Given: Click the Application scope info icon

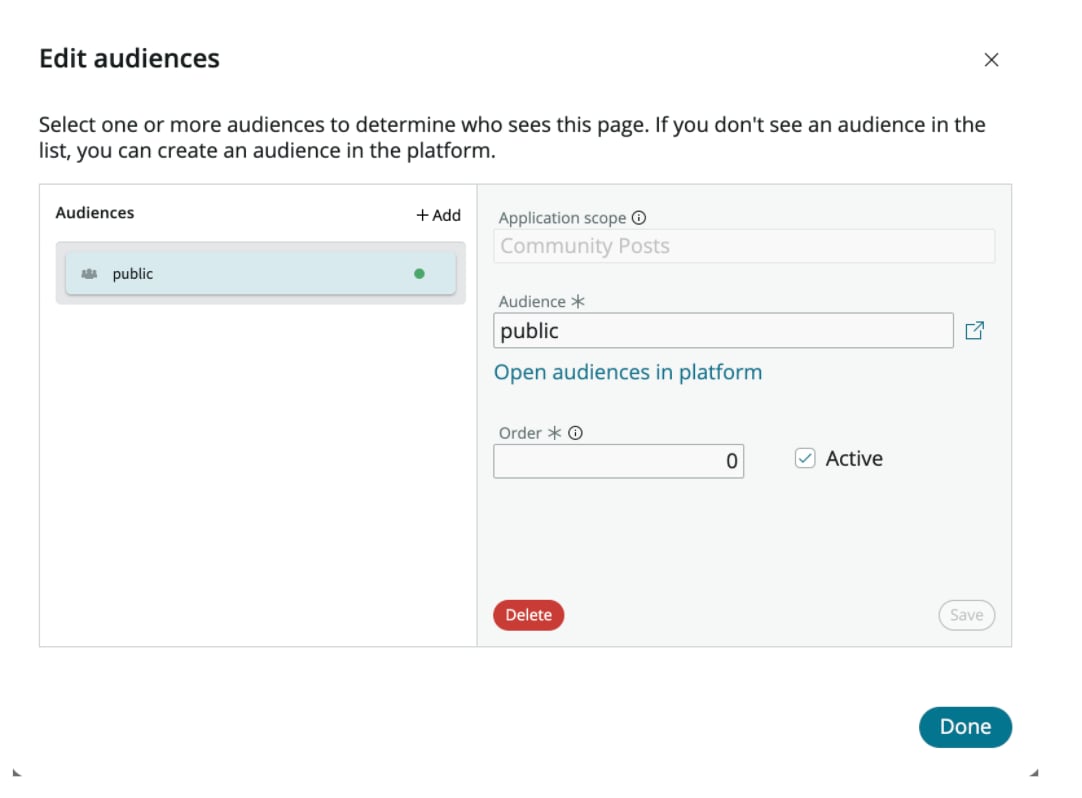Looking at the screenshot, I should pos(641,217).
